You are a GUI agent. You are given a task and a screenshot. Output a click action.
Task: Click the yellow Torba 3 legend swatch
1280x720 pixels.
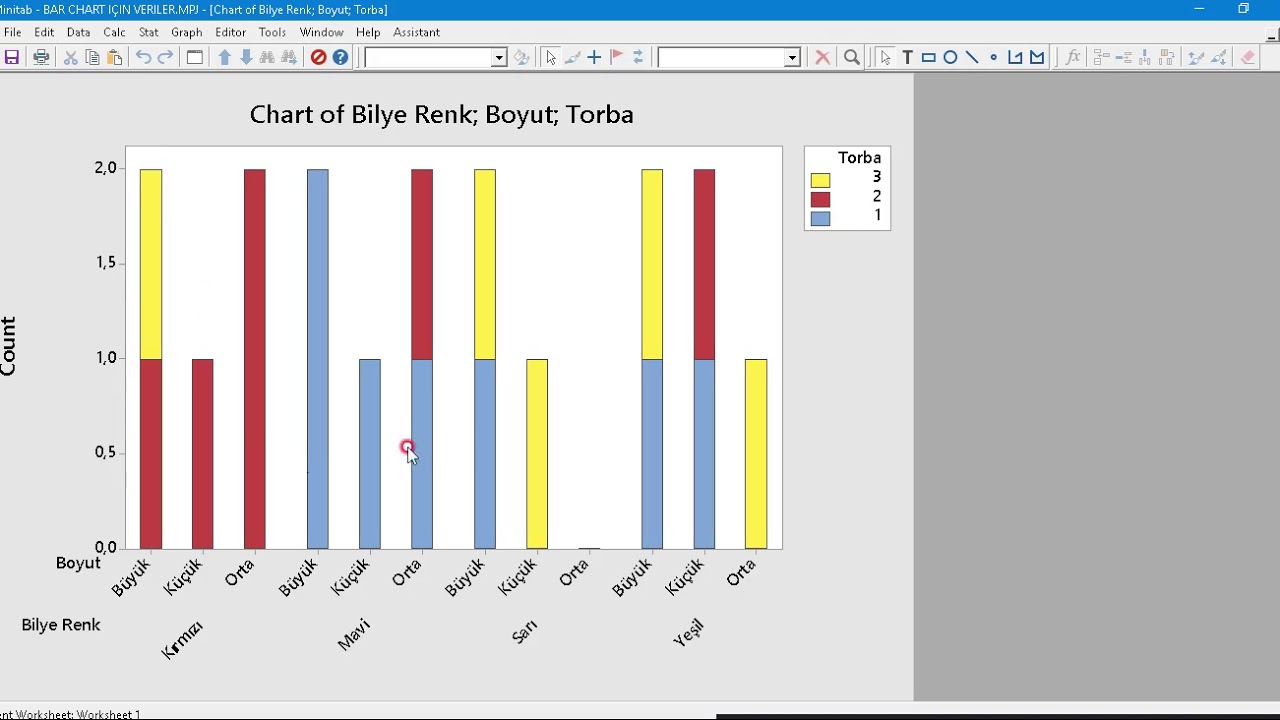click(x=820, y=180)
